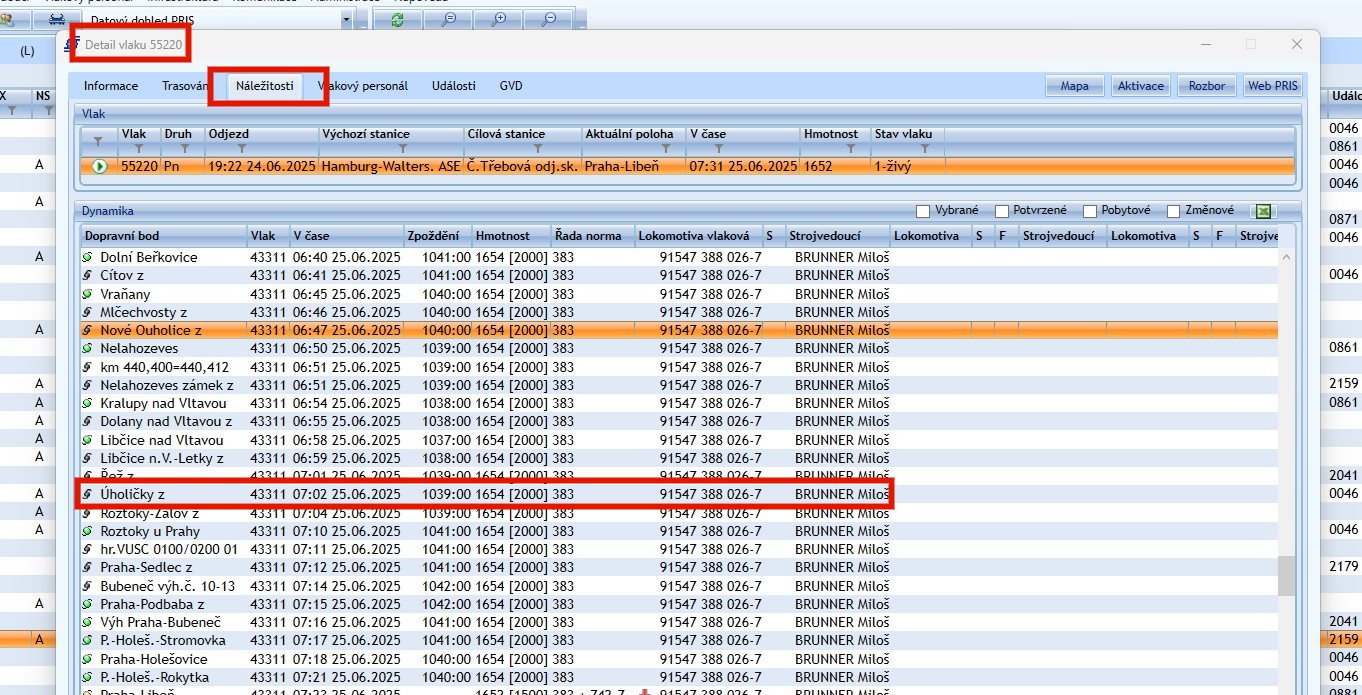Click the green play status icon for train 55220
The image size is (1362, 695).
click(99, 166)
